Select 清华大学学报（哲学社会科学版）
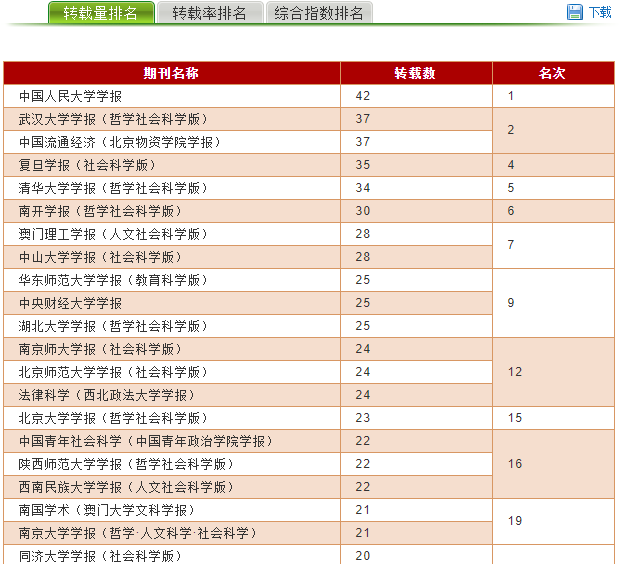The image size is (634, 564). [113, 188]
